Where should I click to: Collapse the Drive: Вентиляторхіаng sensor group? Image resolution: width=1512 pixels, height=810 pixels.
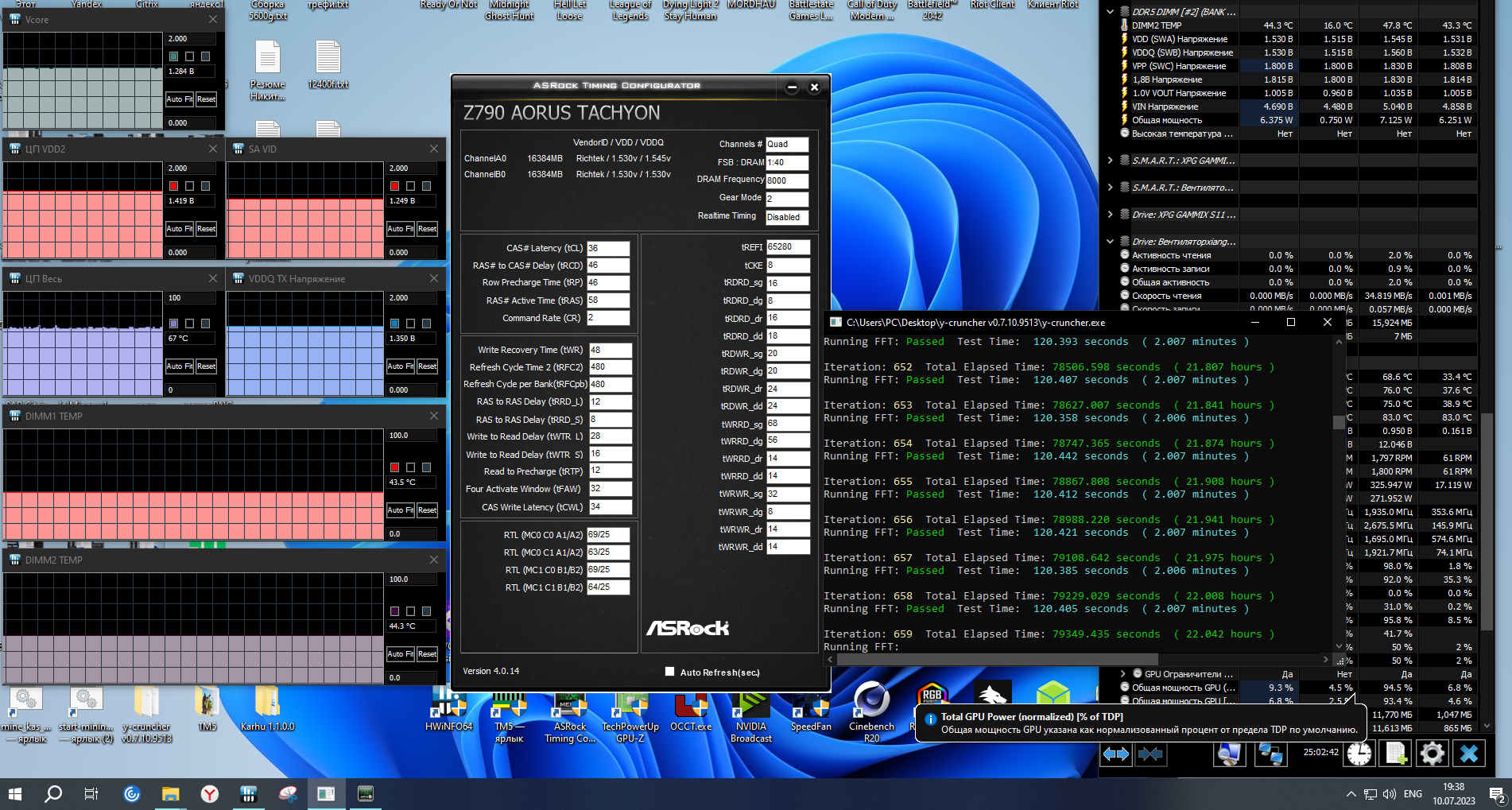(1111, 242)
